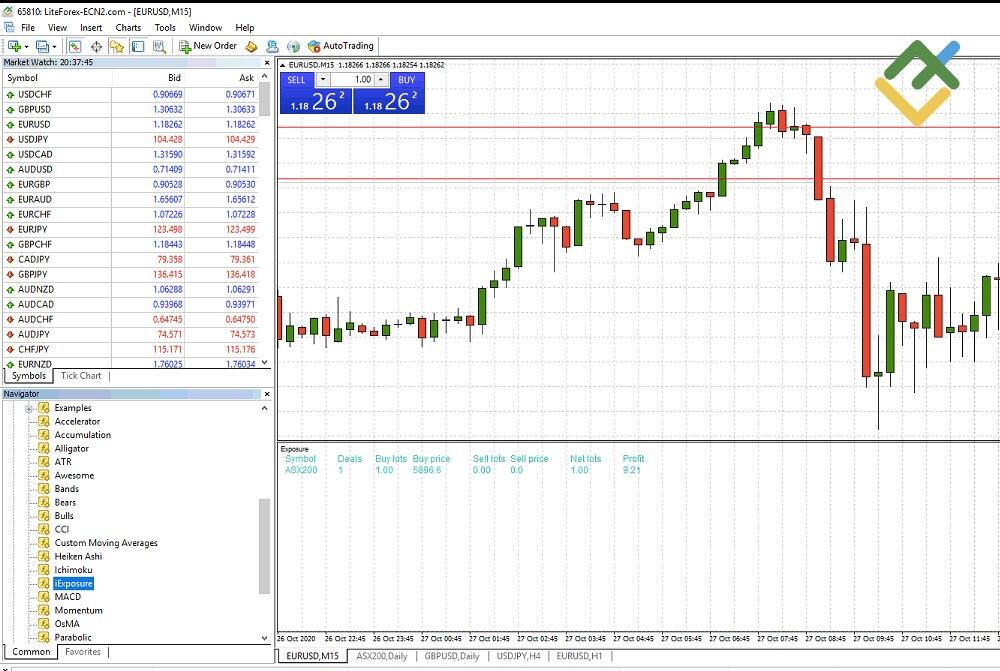Switch to the ASX200,Daily chart tab
Screen dimensions: 1000x671
point(380,657)
